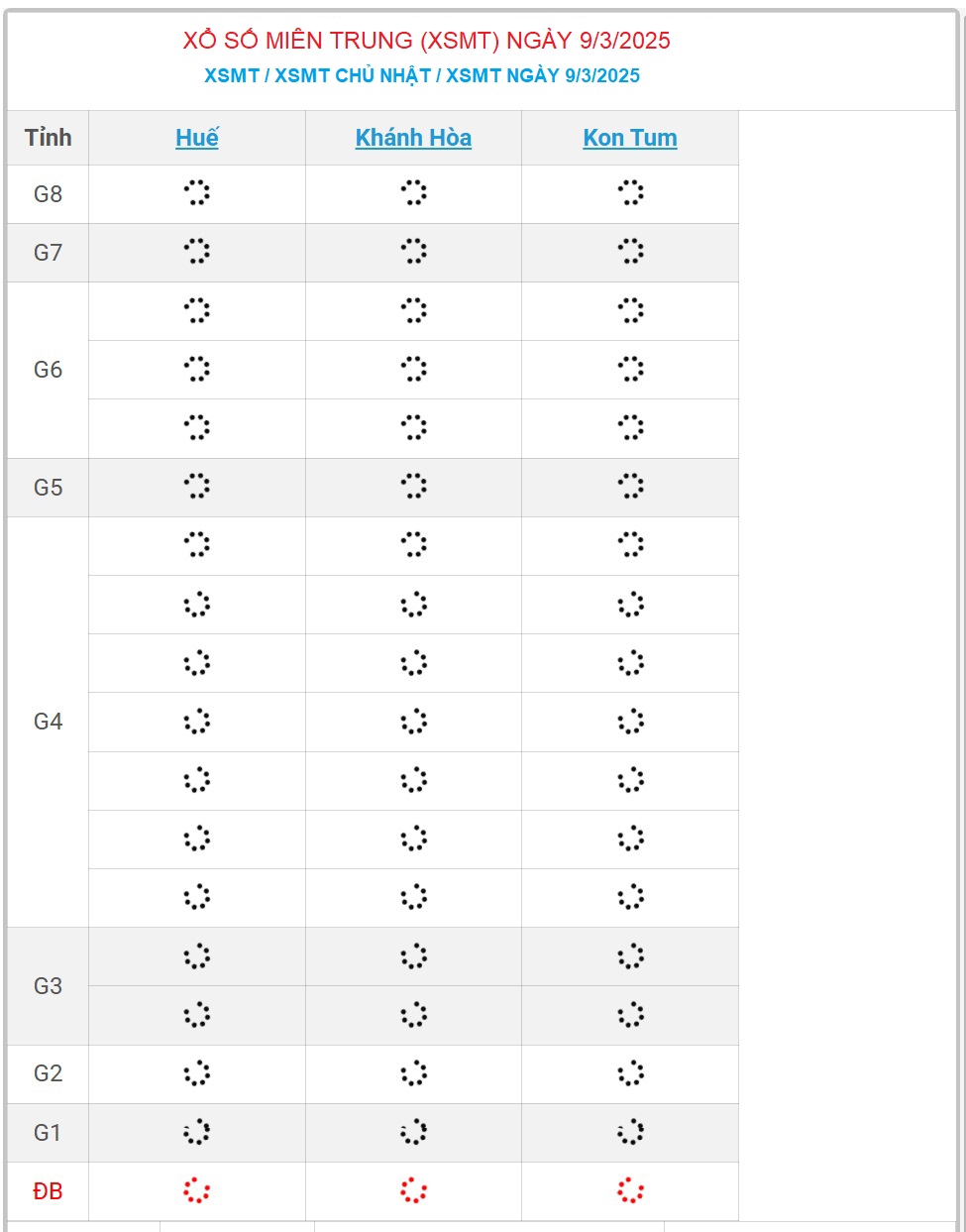Select the ĐB special prize row label
The width and height of the screenshot is (966, 1232).
(48, 1191)
